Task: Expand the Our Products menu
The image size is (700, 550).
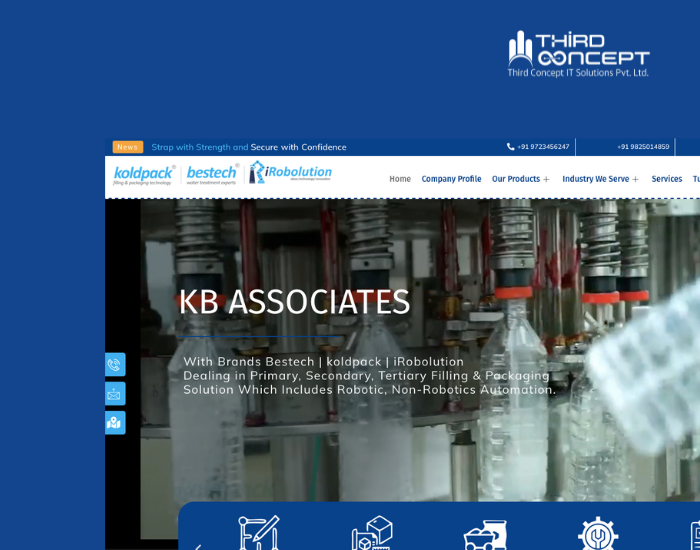Action: tap(520, 179)
